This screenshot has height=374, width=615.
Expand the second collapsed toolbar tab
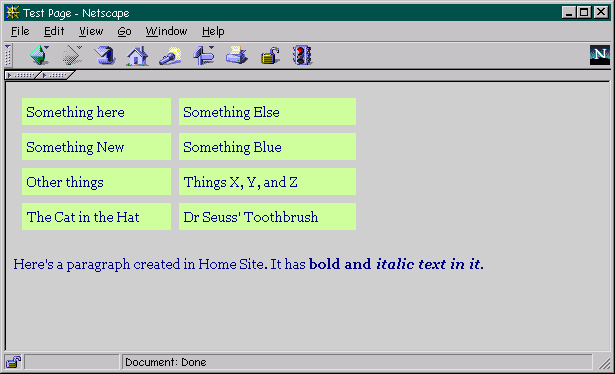pyautogui.click(x=57, y=75)
